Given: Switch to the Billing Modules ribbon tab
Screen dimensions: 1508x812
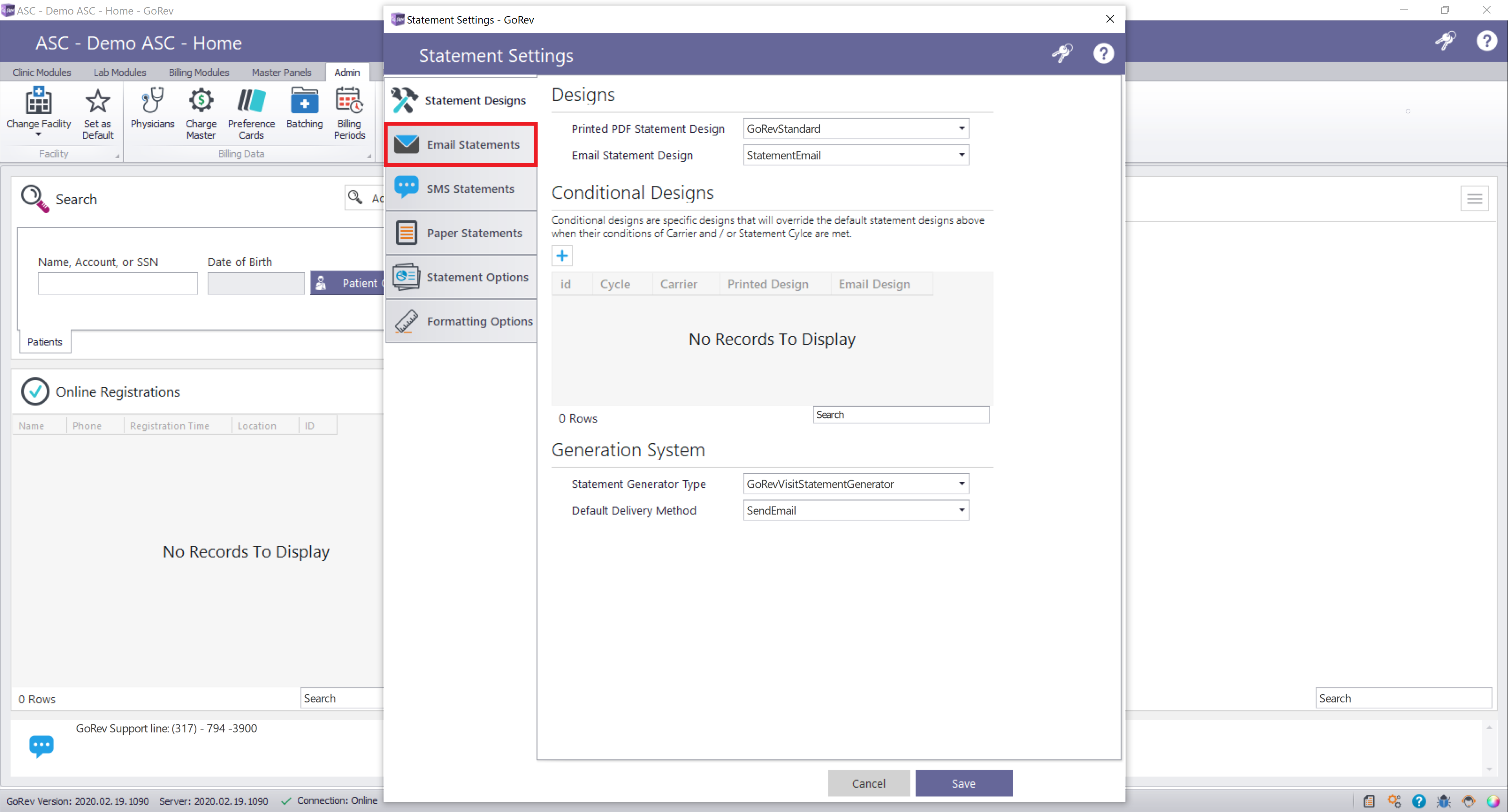Looking at the screenshot, I should (198, 72).
